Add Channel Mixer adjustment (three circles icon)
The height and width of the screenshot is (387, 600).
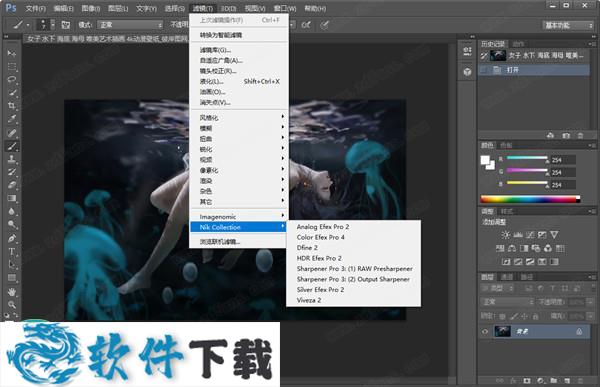click(x=548, y=248)
